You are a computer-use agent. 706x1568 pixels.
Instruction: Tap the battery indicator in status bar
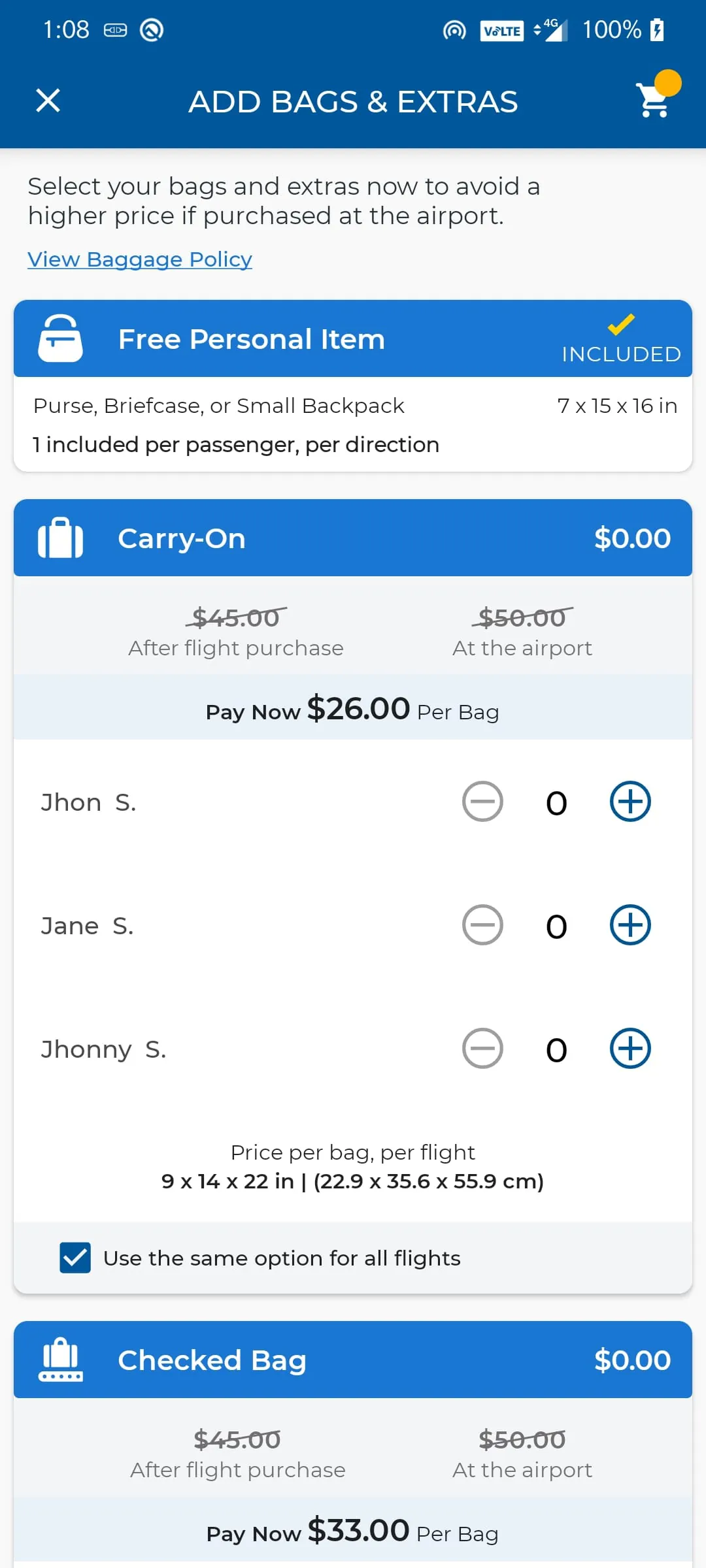(x=657, y=29)
